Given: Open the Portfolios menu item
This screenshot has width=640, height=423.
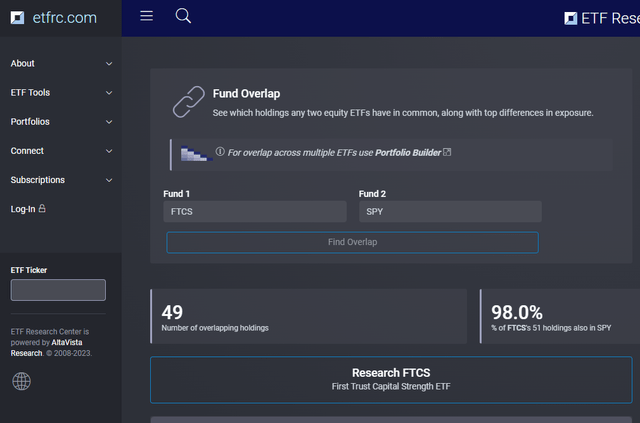Looking at the screenshot, I should 30,122.
